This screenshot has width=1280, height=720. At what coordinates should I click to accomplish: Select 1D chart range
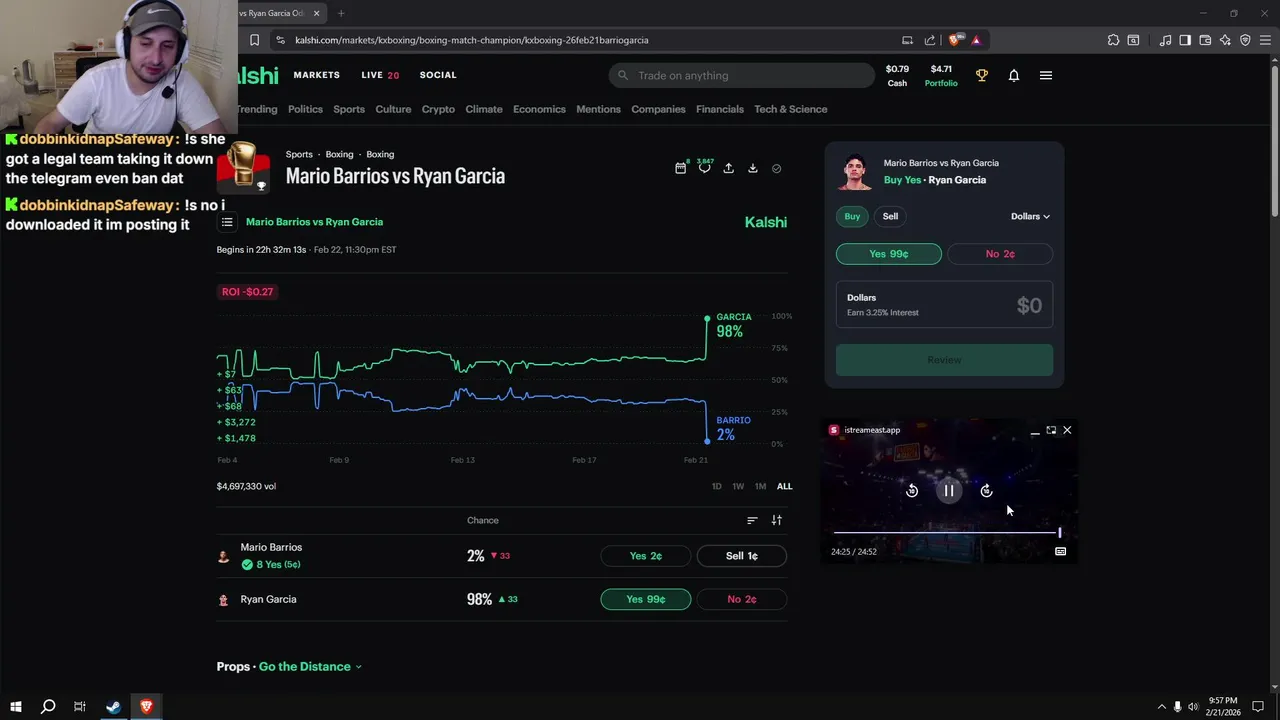(716, 486)
